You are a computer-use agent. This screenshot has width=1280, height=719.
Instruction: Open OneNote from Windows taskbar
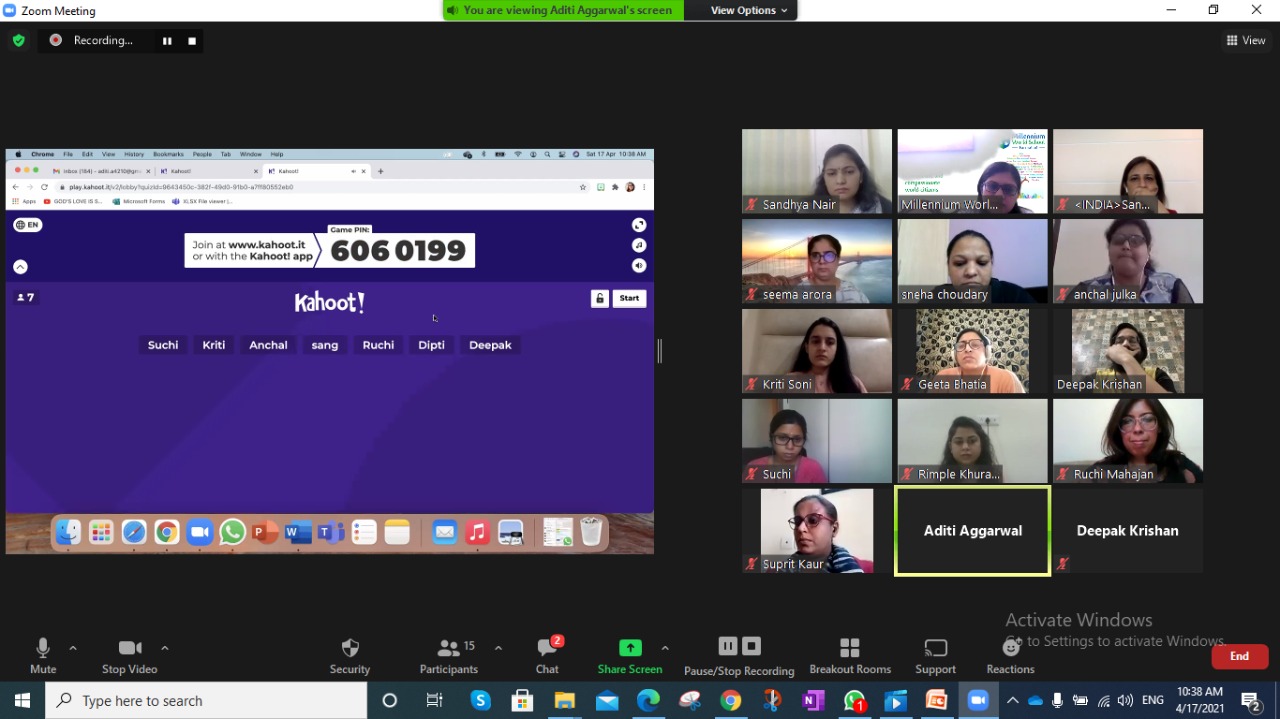[813, 700]
